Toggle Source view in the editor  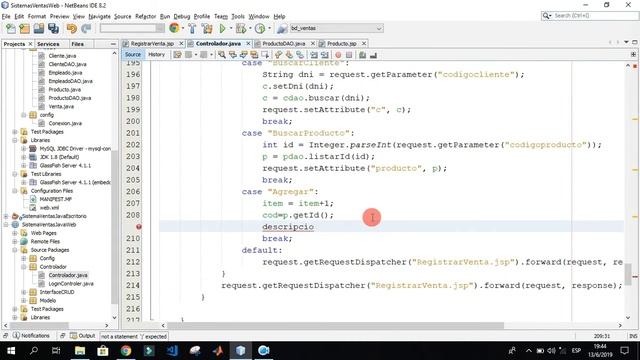click(133, 54)
